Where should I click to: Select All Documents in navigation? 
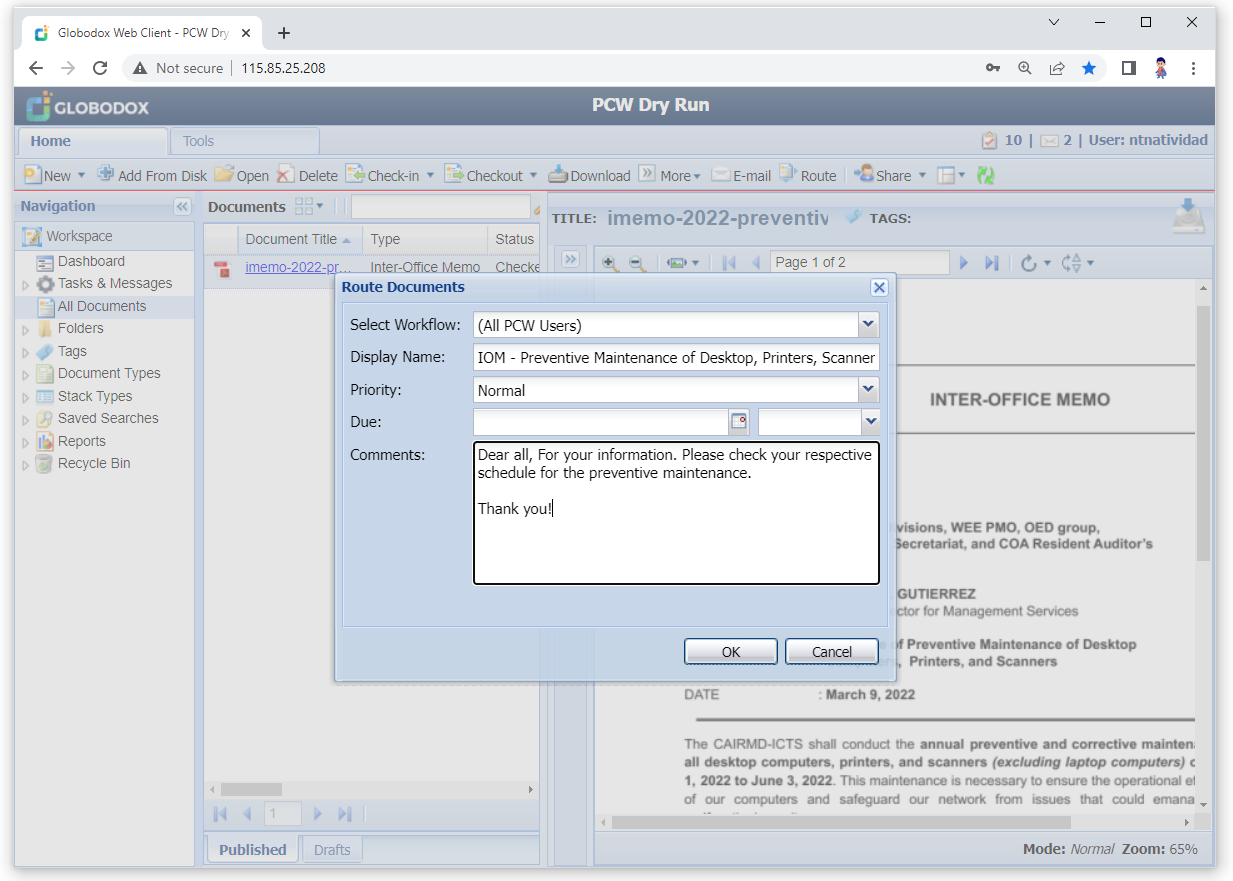[x=102, y=306]
